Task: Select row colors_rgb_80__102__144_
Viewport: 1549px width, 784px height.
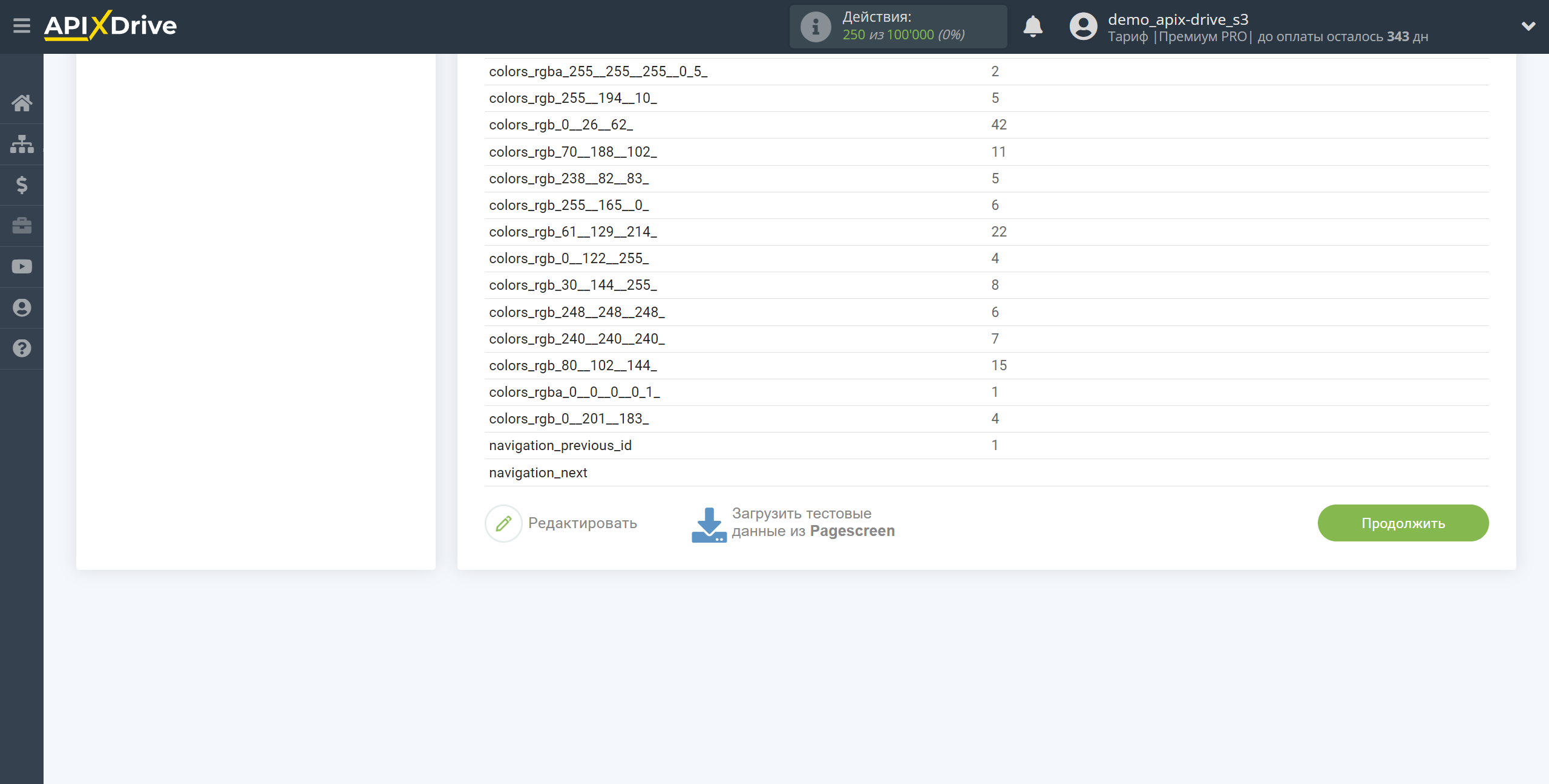Action: 986,365
